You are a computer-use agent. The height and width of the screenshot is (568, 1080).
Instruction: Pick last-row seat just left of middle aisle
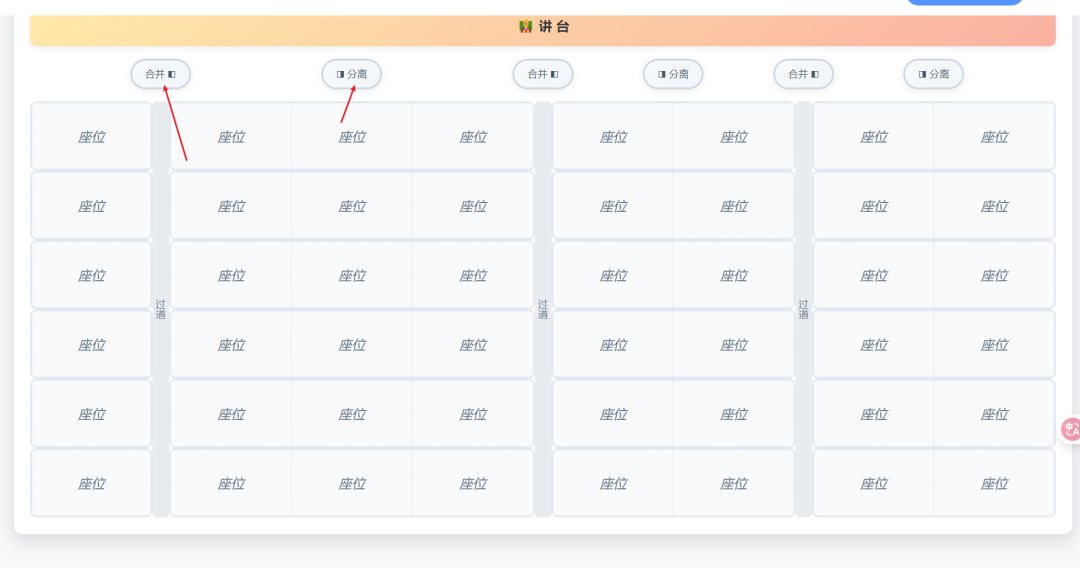(x=473, y=484)
